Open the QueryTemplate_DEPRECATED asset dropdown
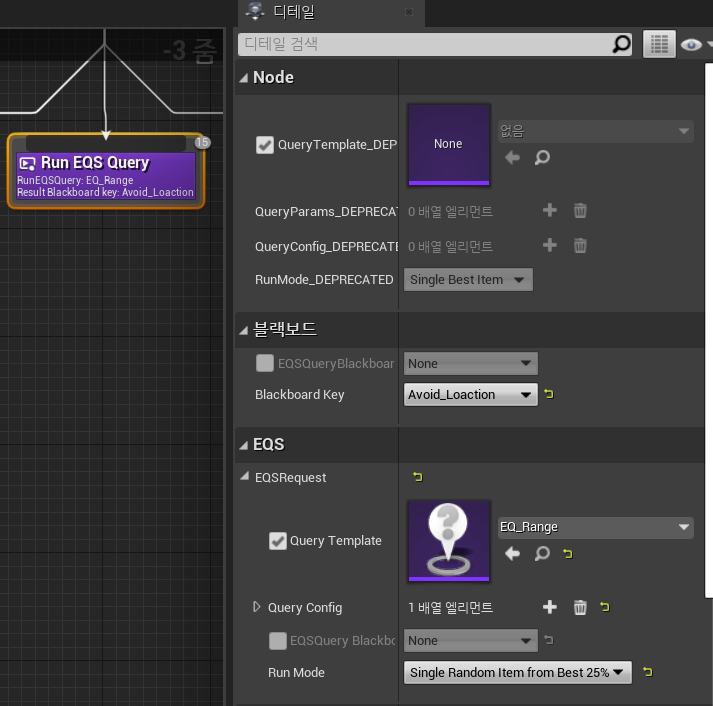713x706 pixels. [596, 131]
